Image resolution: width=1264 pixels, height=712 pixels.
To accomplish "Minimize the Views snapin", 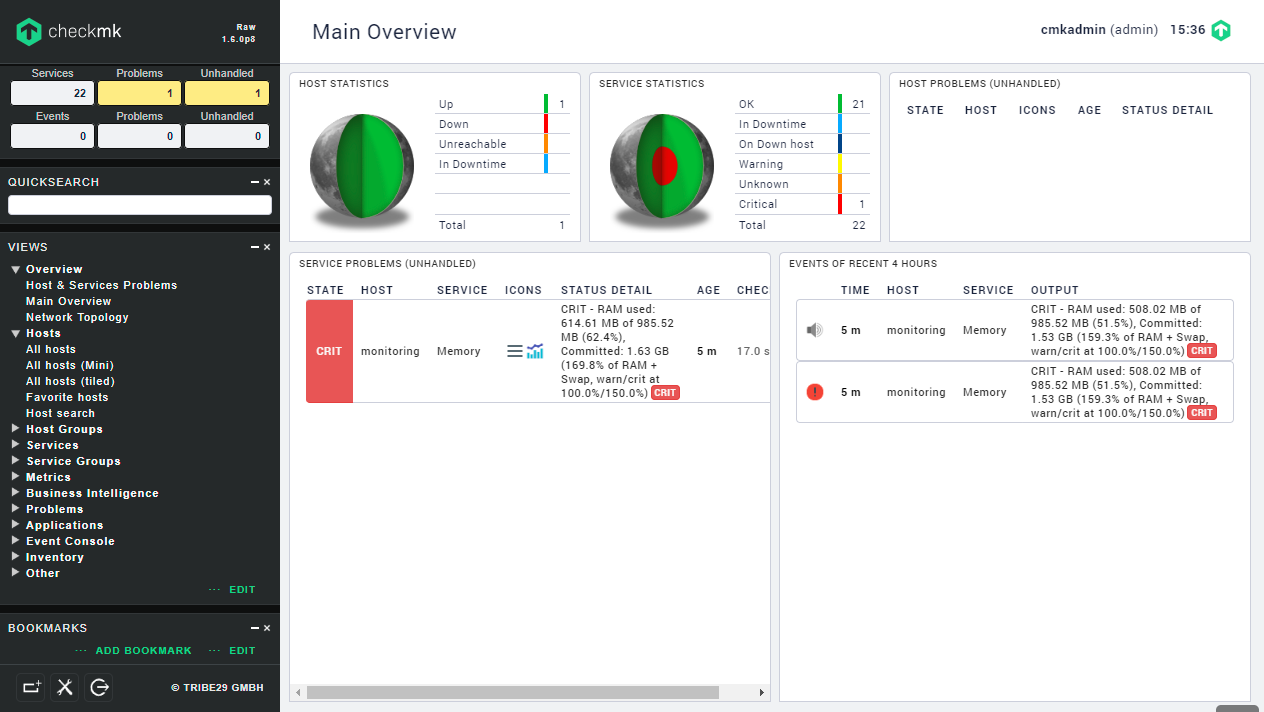I will (255, 247).
